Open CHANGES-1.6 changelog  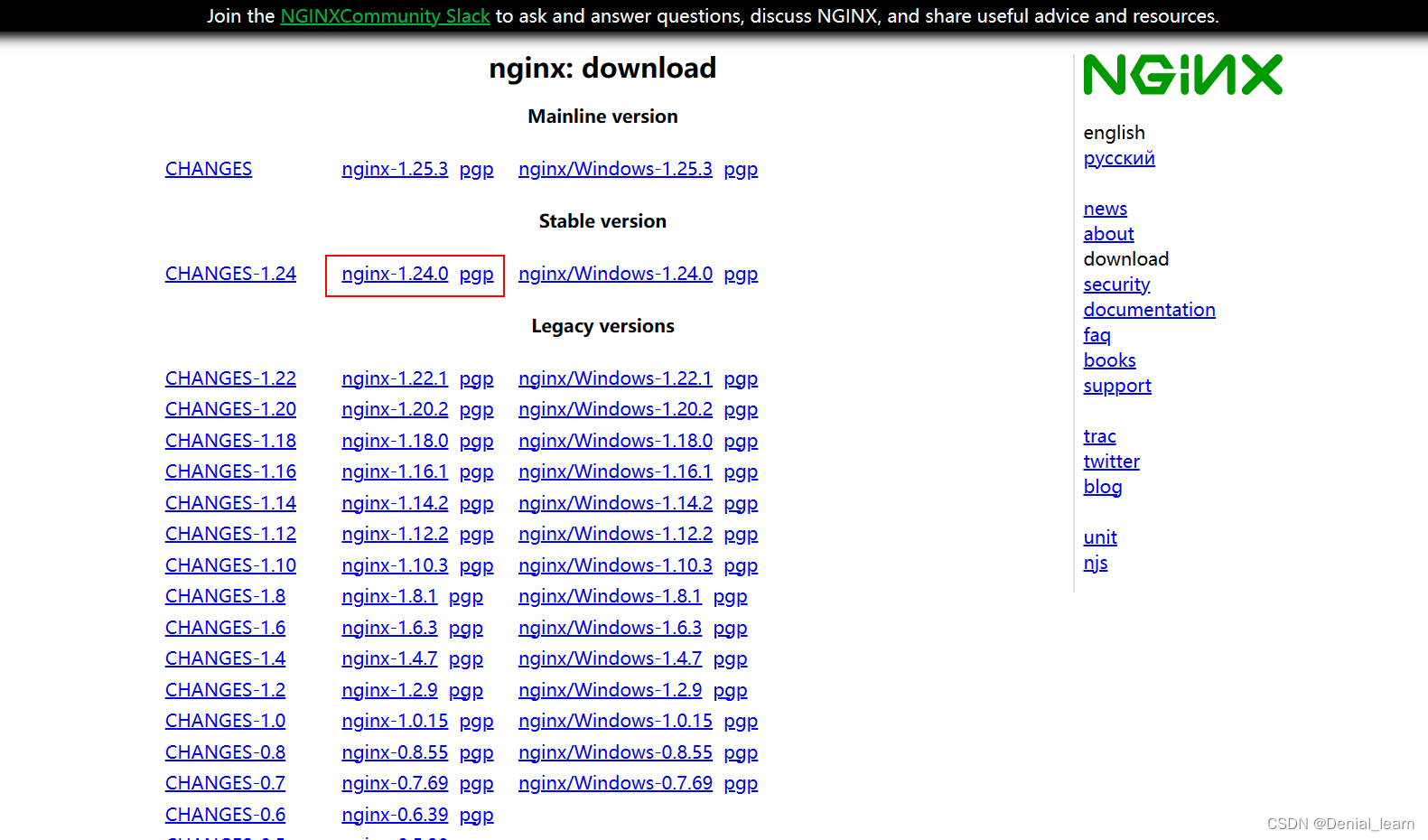click(x=225, y=628)
